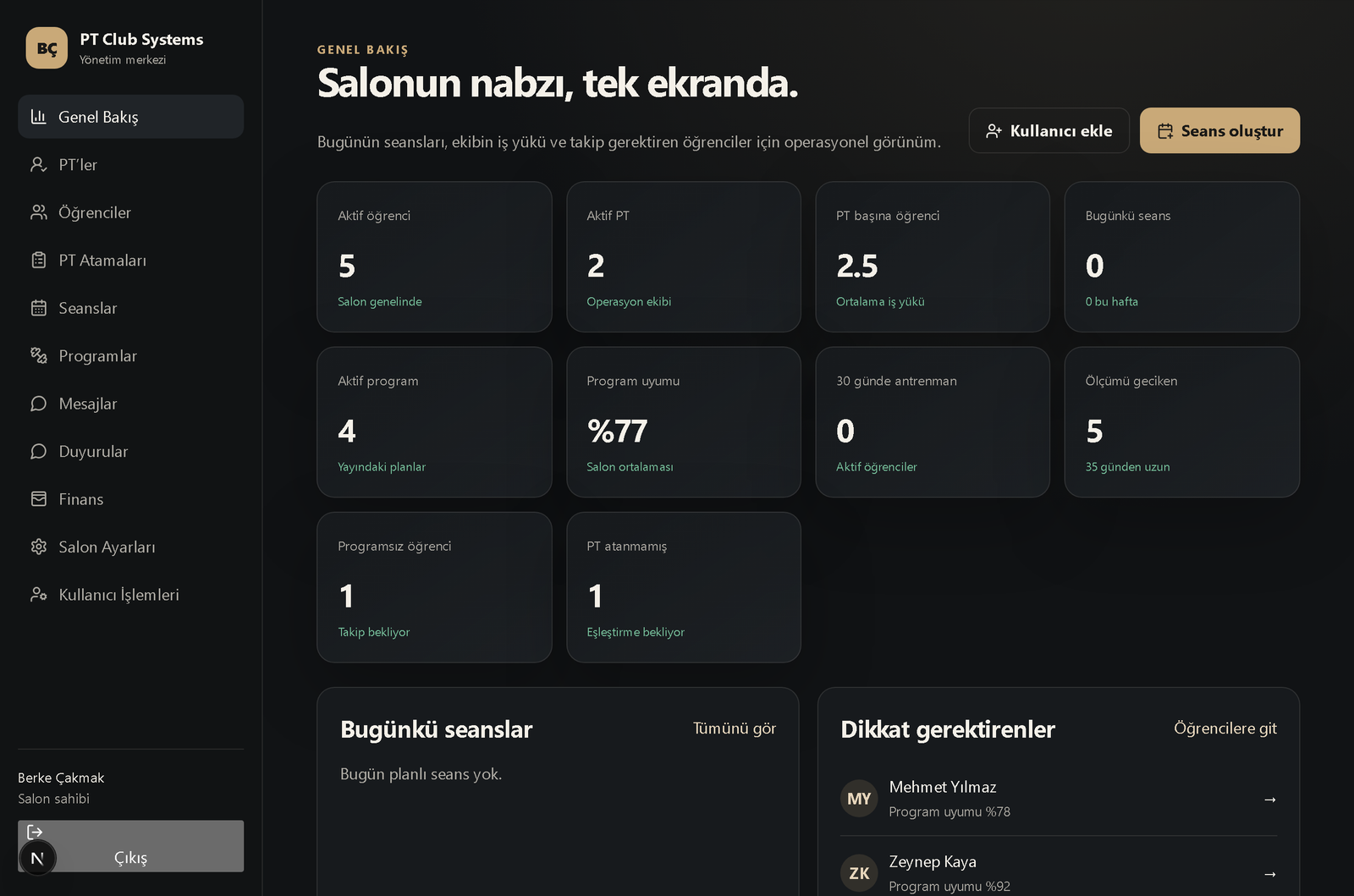This screenshot has width=1354, height=896.
Task: Open the Öğrenciler menu item
Action: (x=130, y=212)
